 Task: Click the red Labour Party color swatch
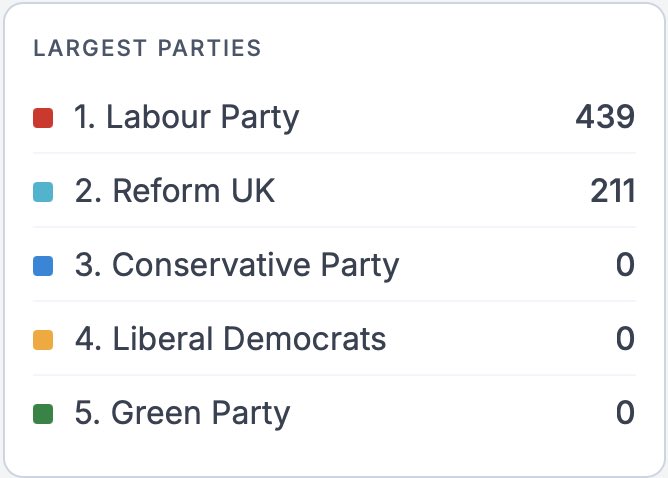pos(43,119)
